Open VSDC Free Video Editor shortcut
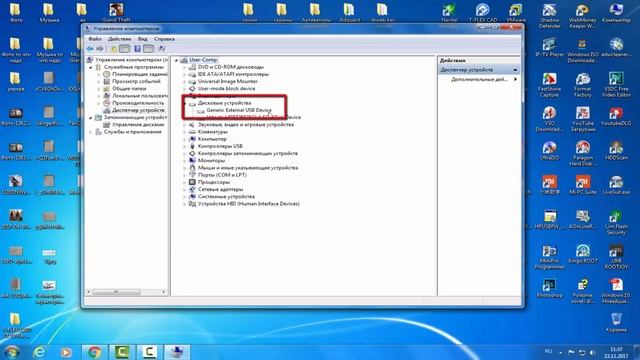This screenshot has height=360, width=640. 616,85
